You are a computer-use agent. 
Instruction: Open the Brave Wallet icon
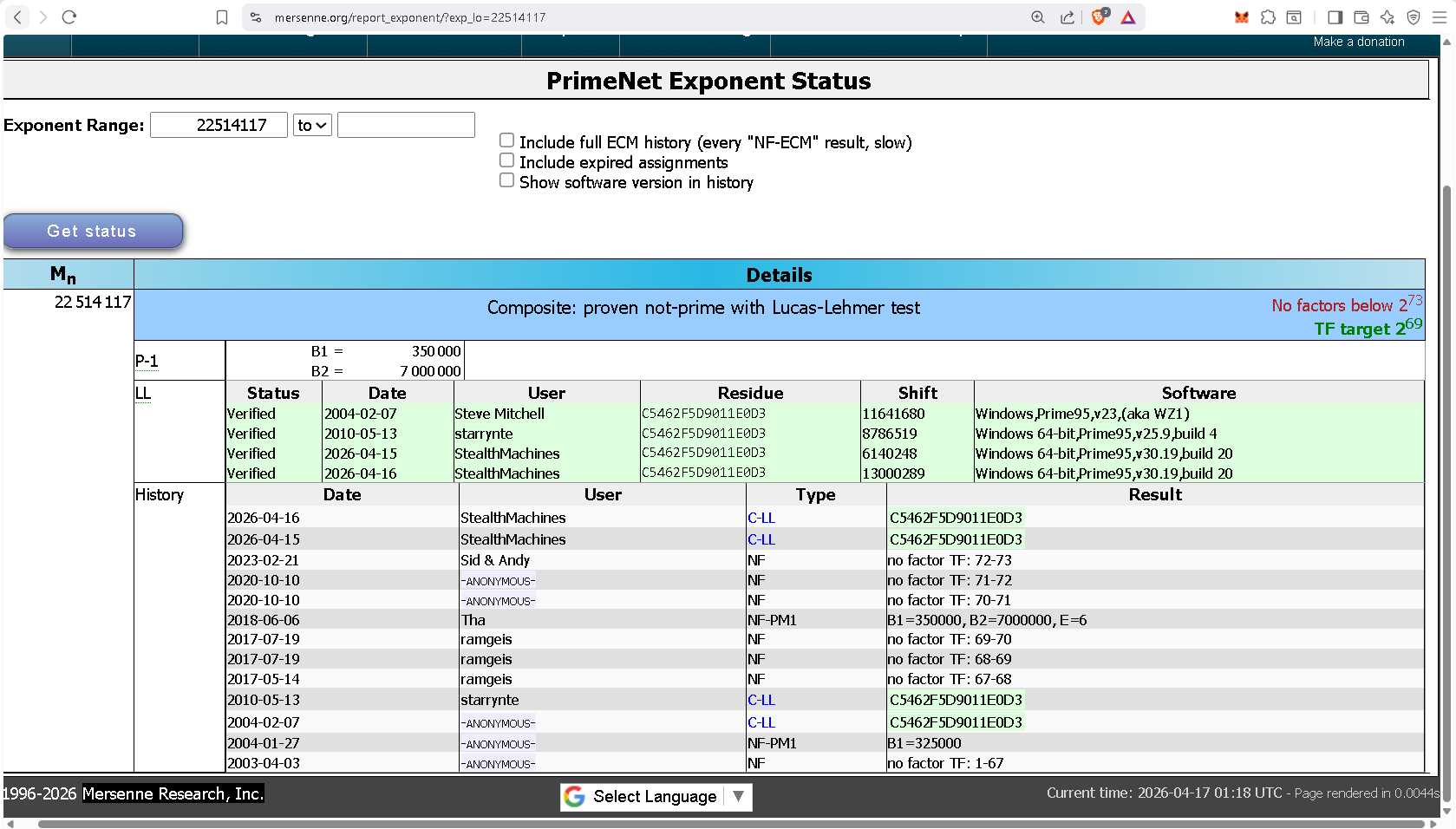point(1361,17)
